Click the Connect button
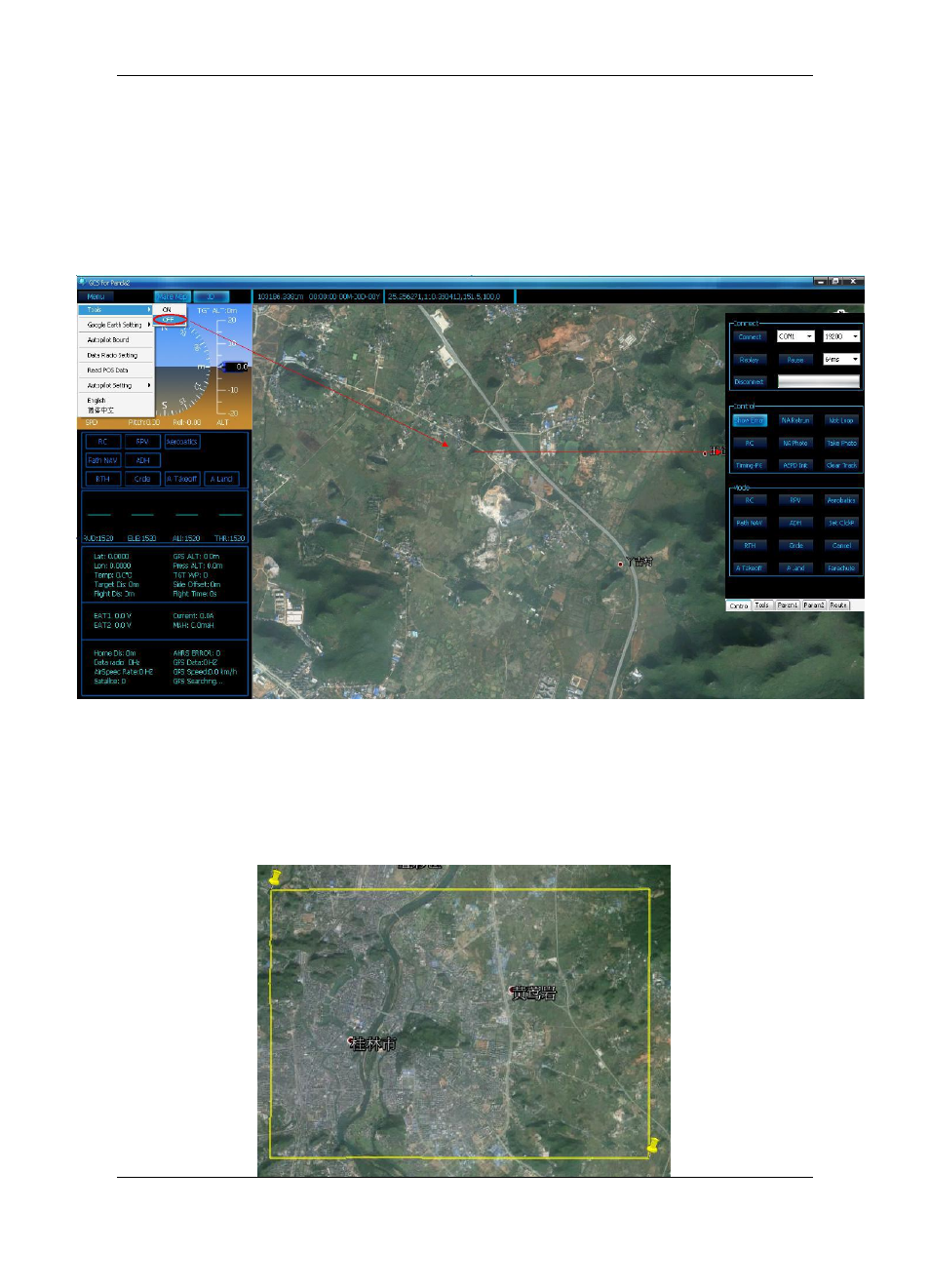This screenshot has width=930, height=1288. click(x=750, y=336)
